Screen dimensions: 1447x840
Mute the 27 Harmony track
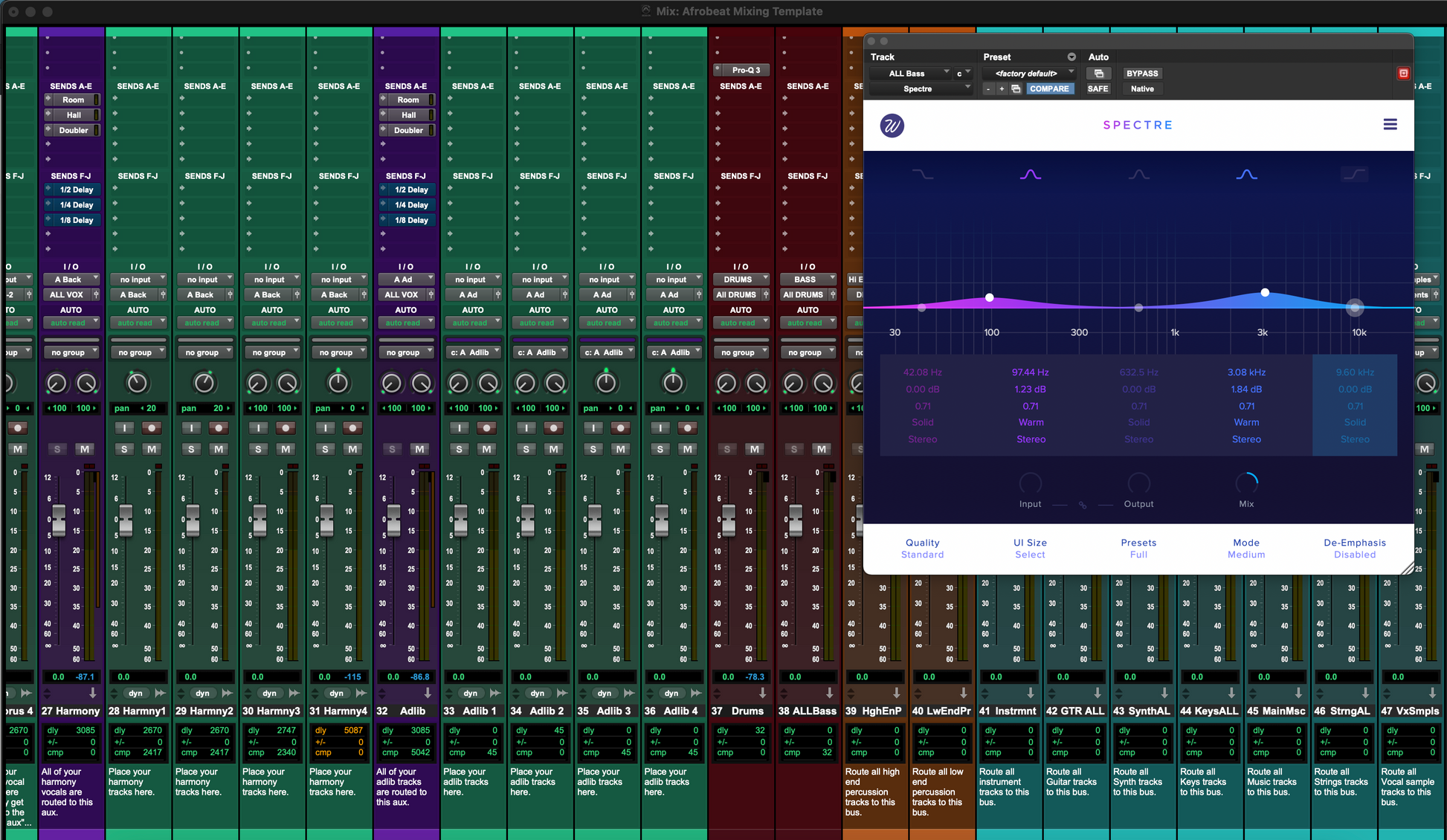point(85,449)
